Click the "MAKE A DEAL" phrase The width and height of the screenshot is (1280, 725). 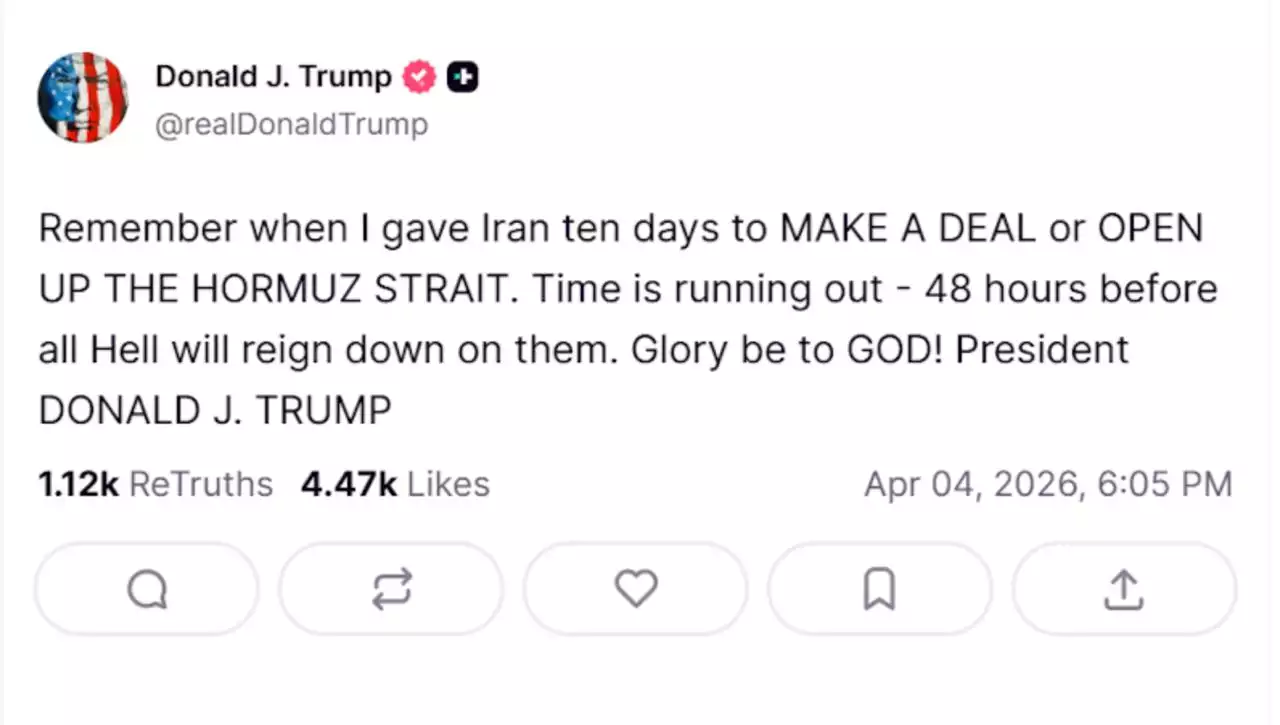pyautogui.click(x=908, y=229)
